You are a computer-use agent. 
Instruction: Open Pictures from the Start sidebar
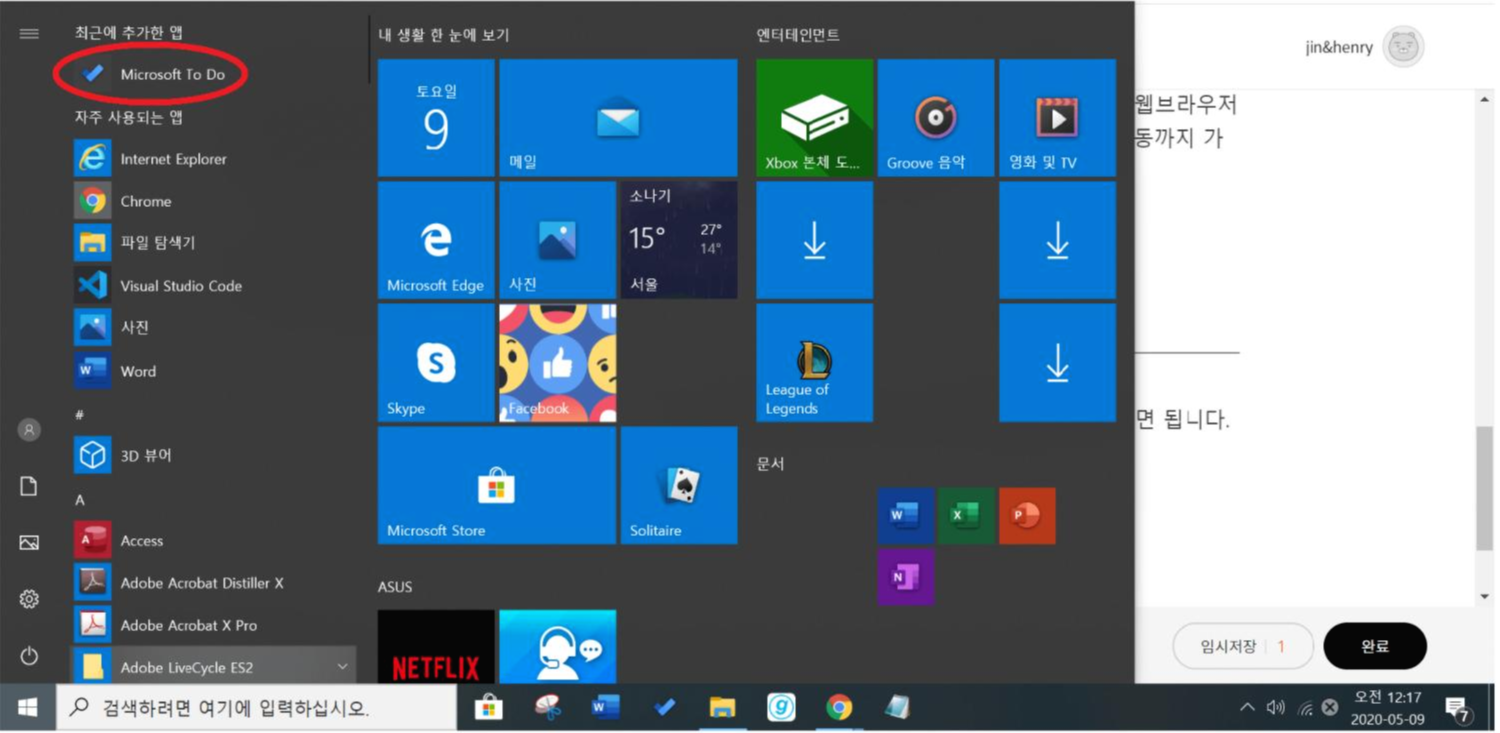point(29,543)
